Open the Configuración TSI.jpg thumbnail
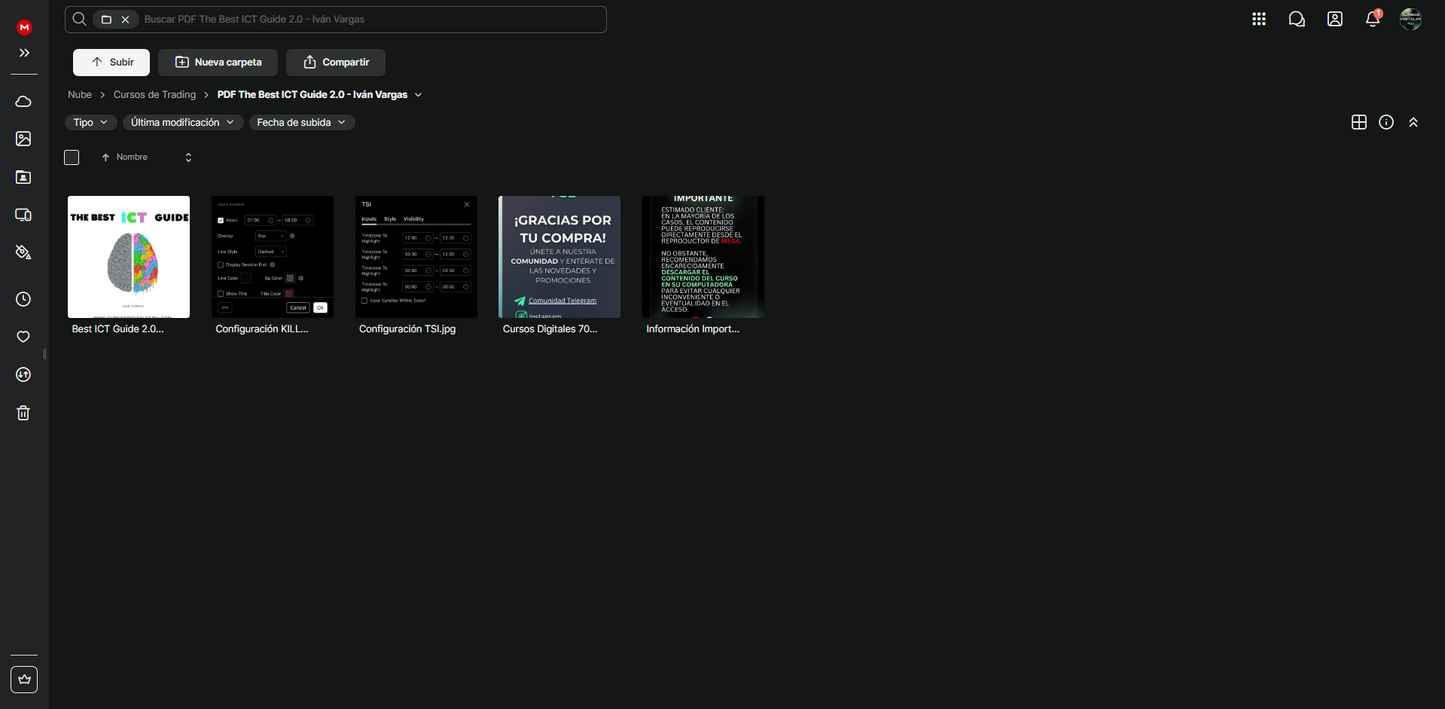1445x709 pixels. pyautogui.click(x=416, y=257)
